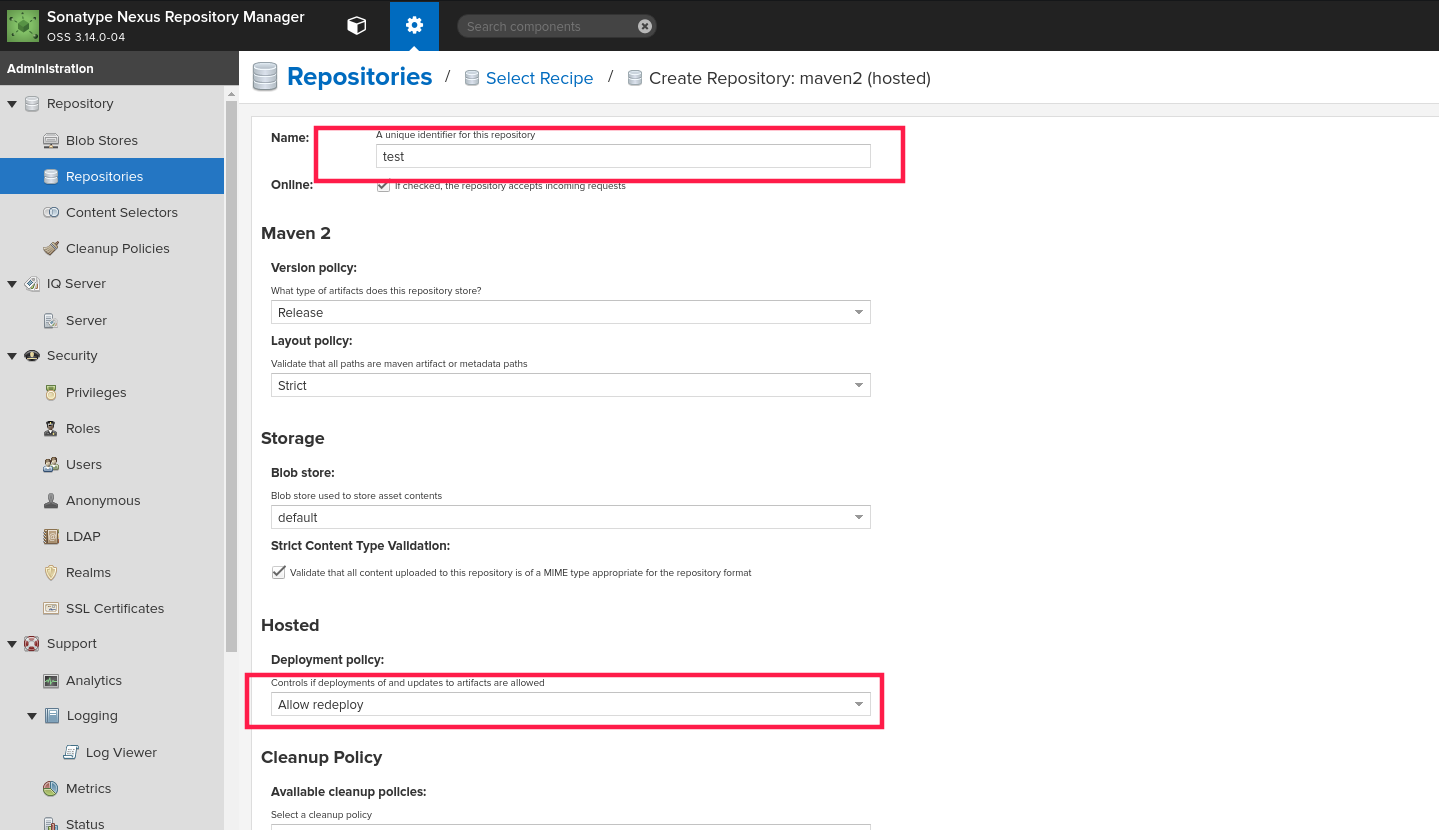Screen dimensions: 1439x830
Task: Click the Repositories header database icon
Action: pos(265,77)
